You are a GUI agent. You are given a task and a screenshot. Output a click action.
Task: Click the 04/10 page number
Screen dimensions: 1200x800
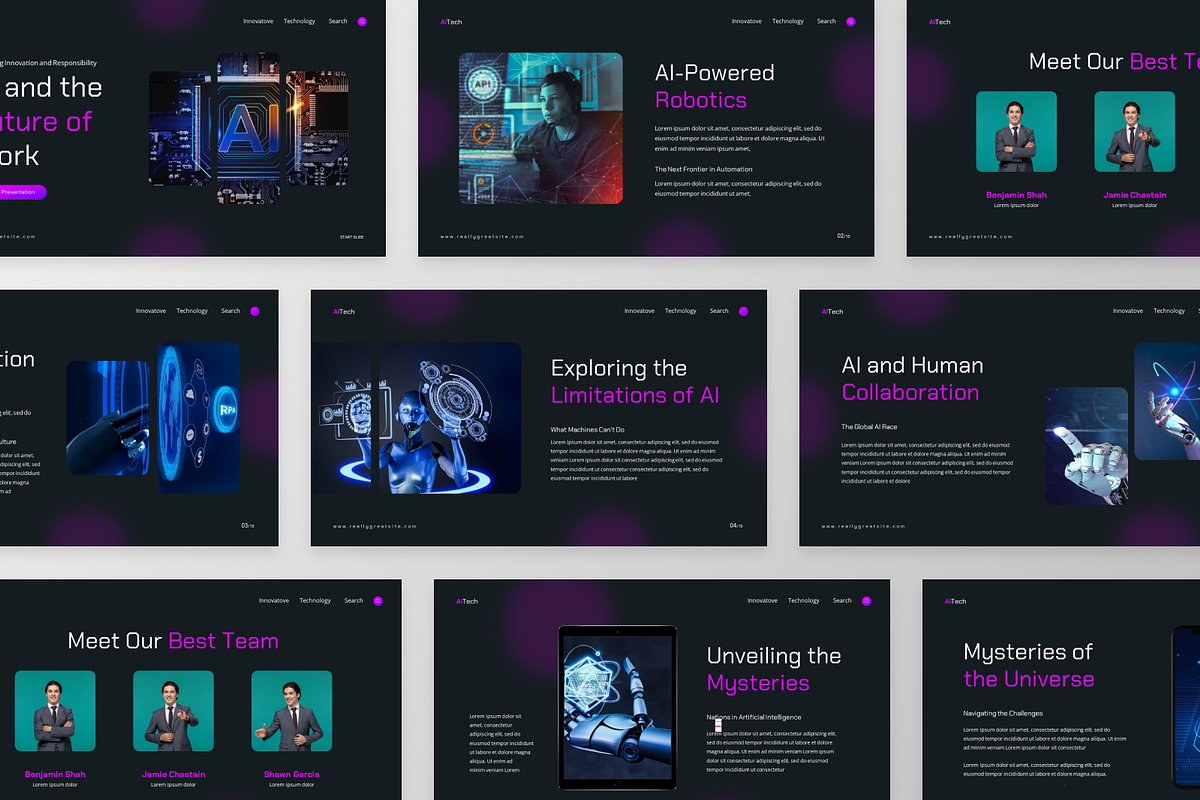pyautogui.click(x=735, y=525)
